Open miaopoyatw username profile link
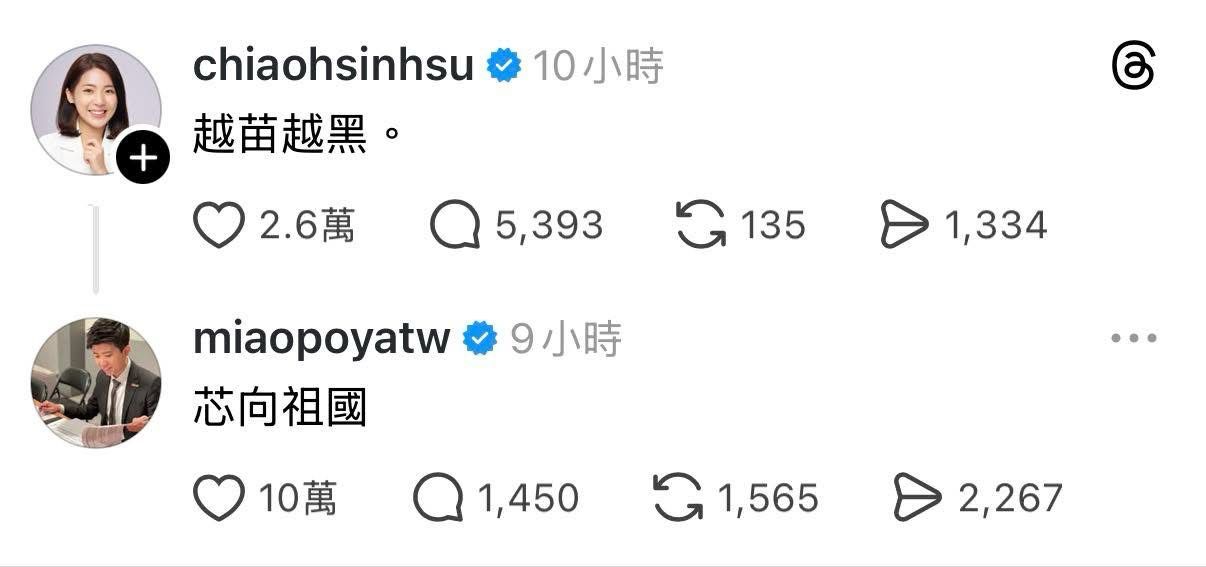Image resolution: width=1206 pixels, height=567 pixels. pyautogui.click(x=321, y=339)
